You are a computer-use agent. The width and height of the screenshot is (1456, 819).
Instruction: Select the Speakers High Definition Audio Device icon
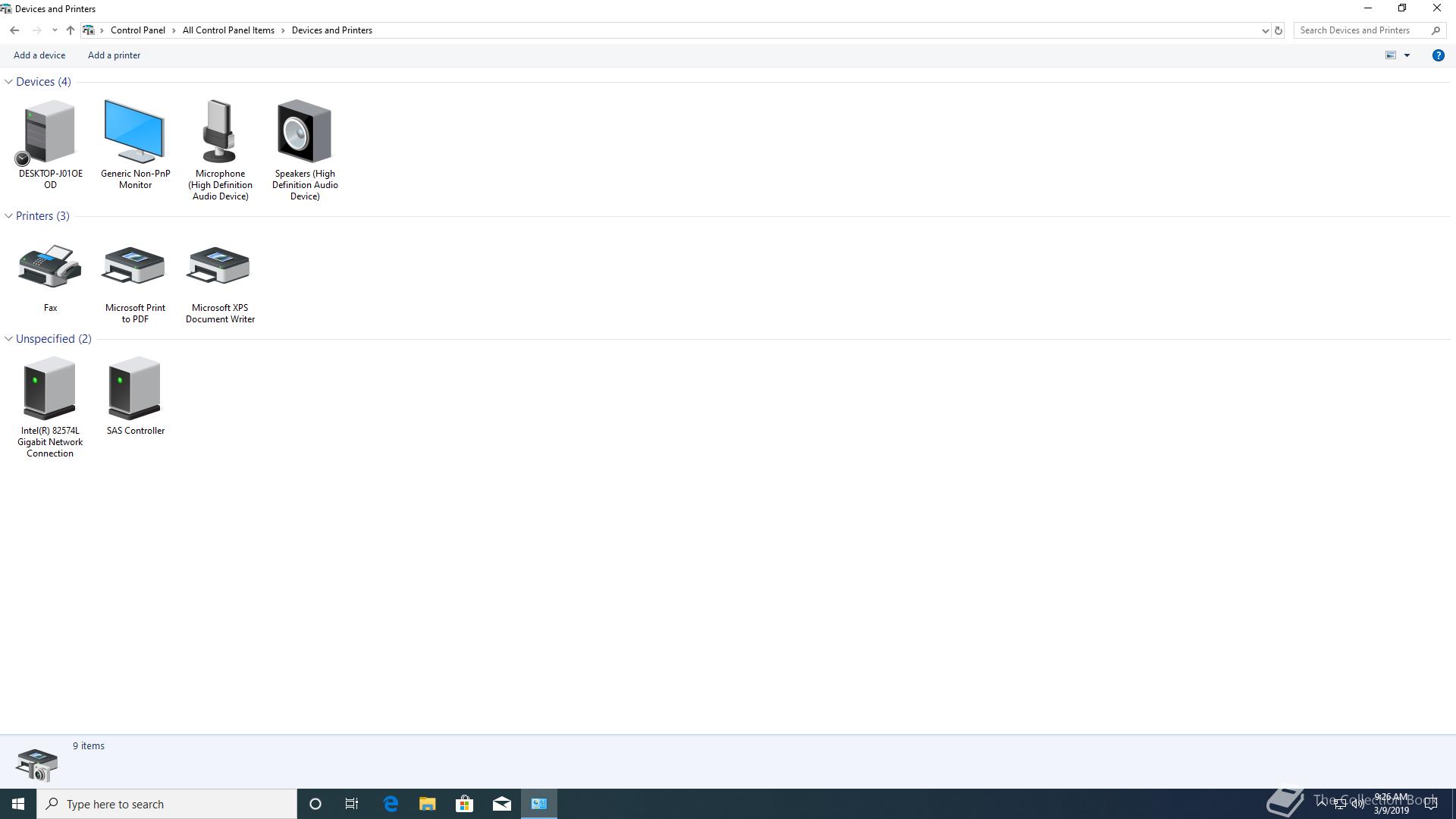305,131
